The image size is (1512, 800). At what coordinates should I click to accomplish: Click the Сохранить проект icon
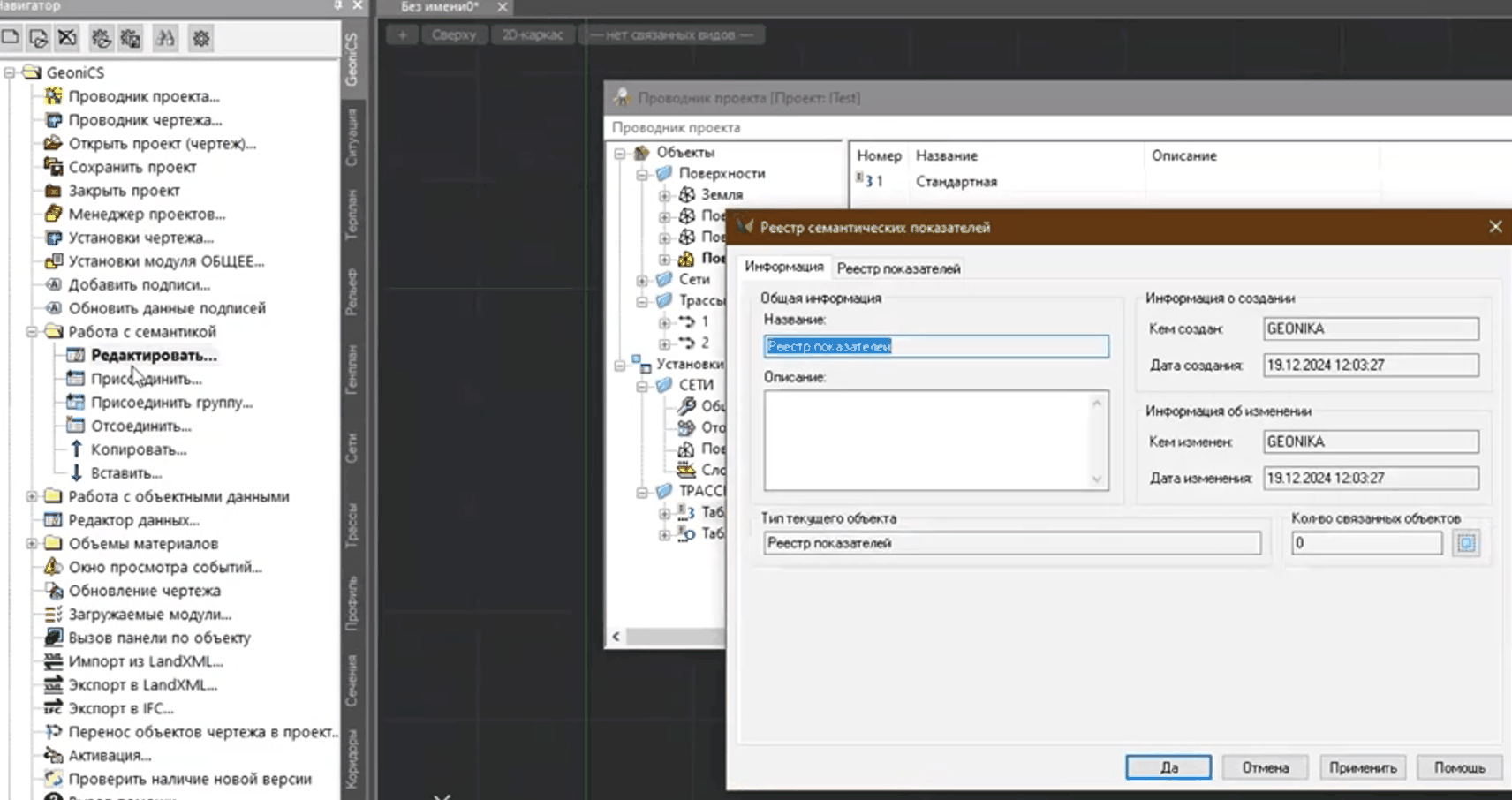click(x=53, y=167)
